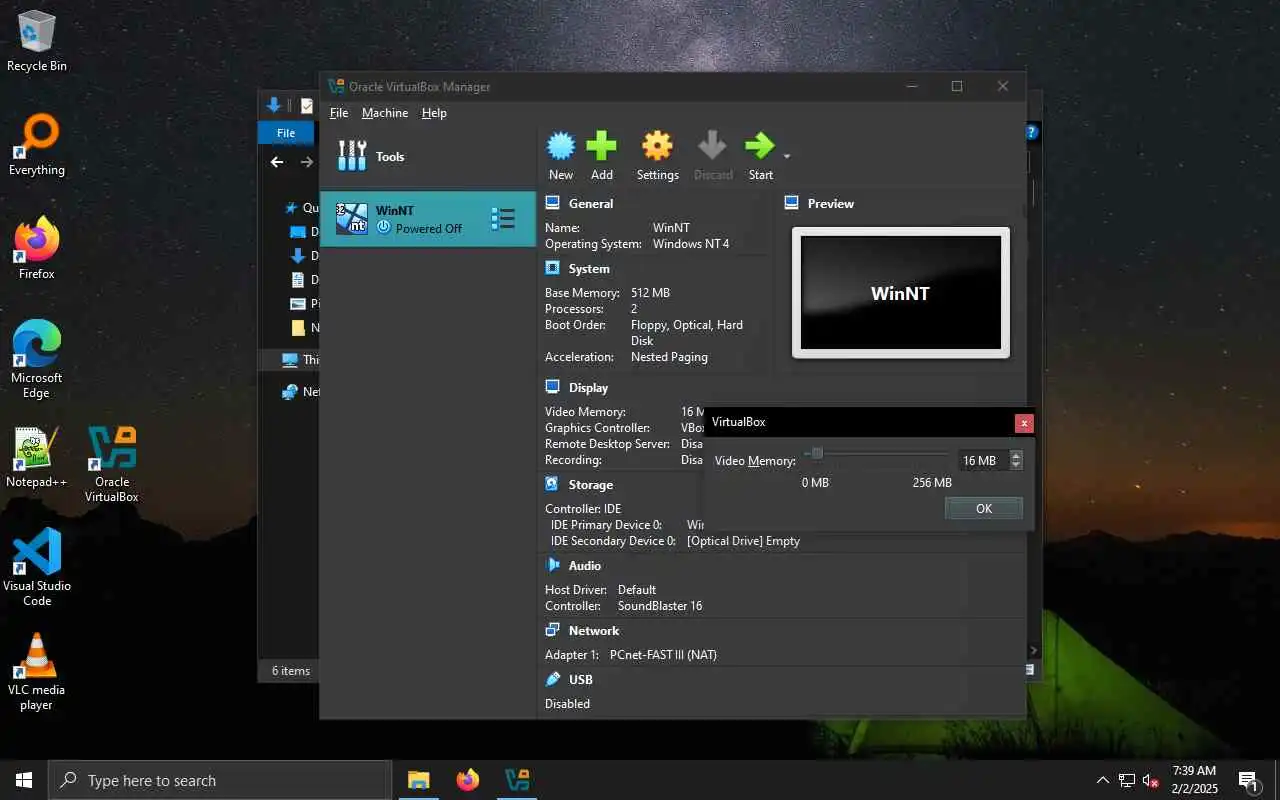Click the taskbar 'Type here to search' box
1280x800 pixels.
[x=220, y=780]
